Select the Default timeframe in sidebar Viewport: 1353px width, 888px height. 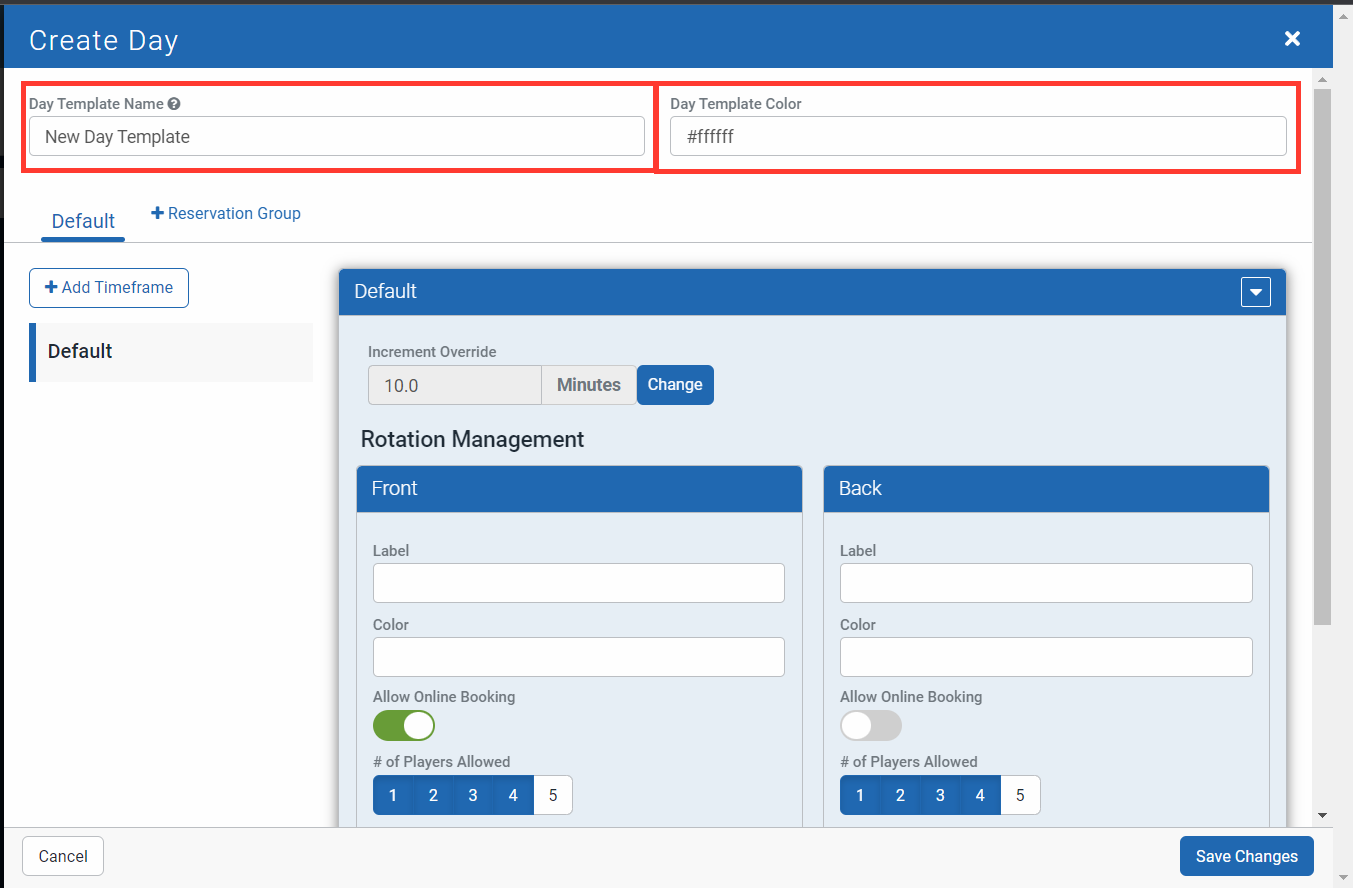172,351
